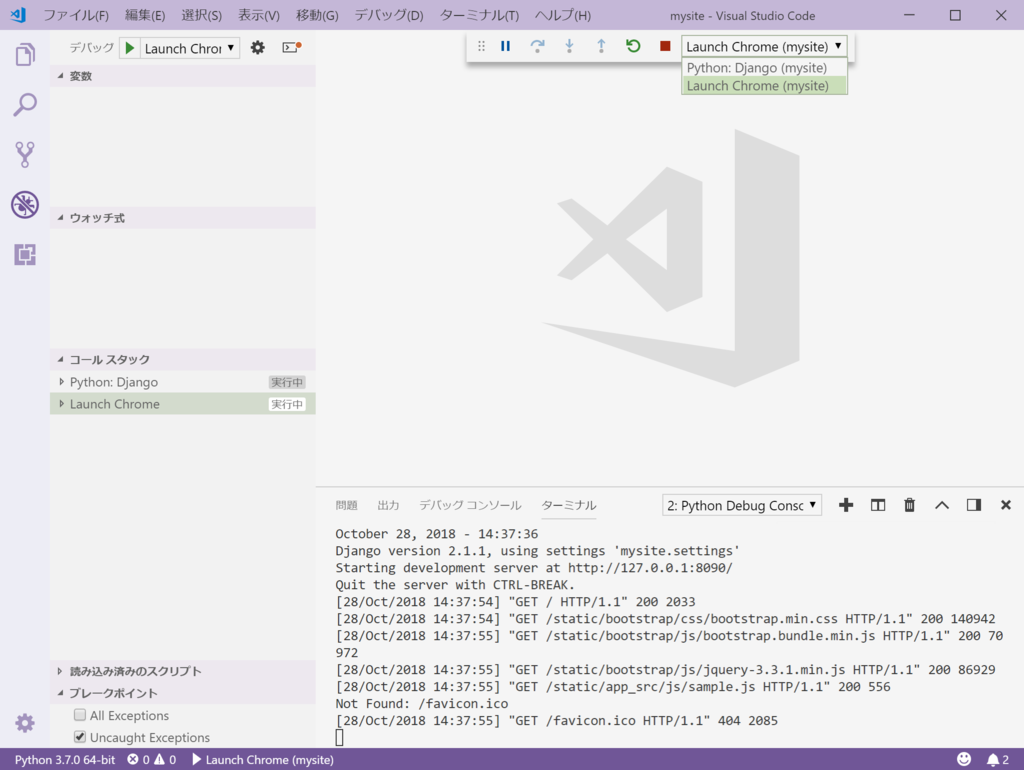Open the Extensions view
Image resolution: width=1024 pixels, height=770 pixels.
[25, 255]
